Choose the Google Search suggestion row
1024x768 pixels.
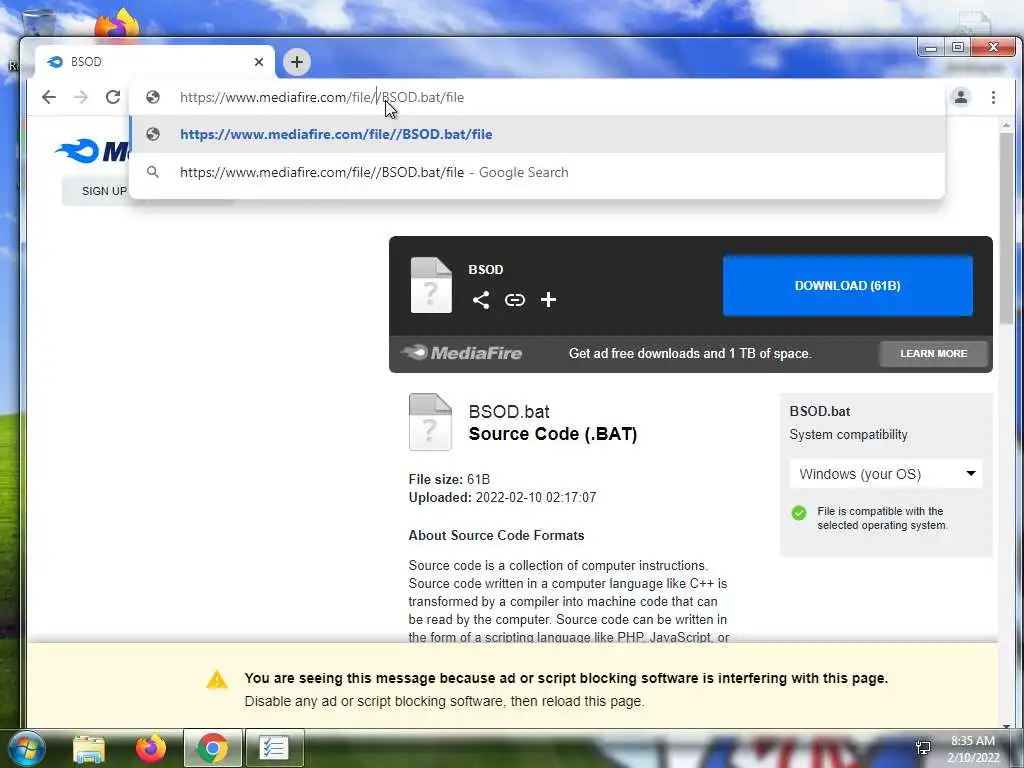(x=537, y=172)
